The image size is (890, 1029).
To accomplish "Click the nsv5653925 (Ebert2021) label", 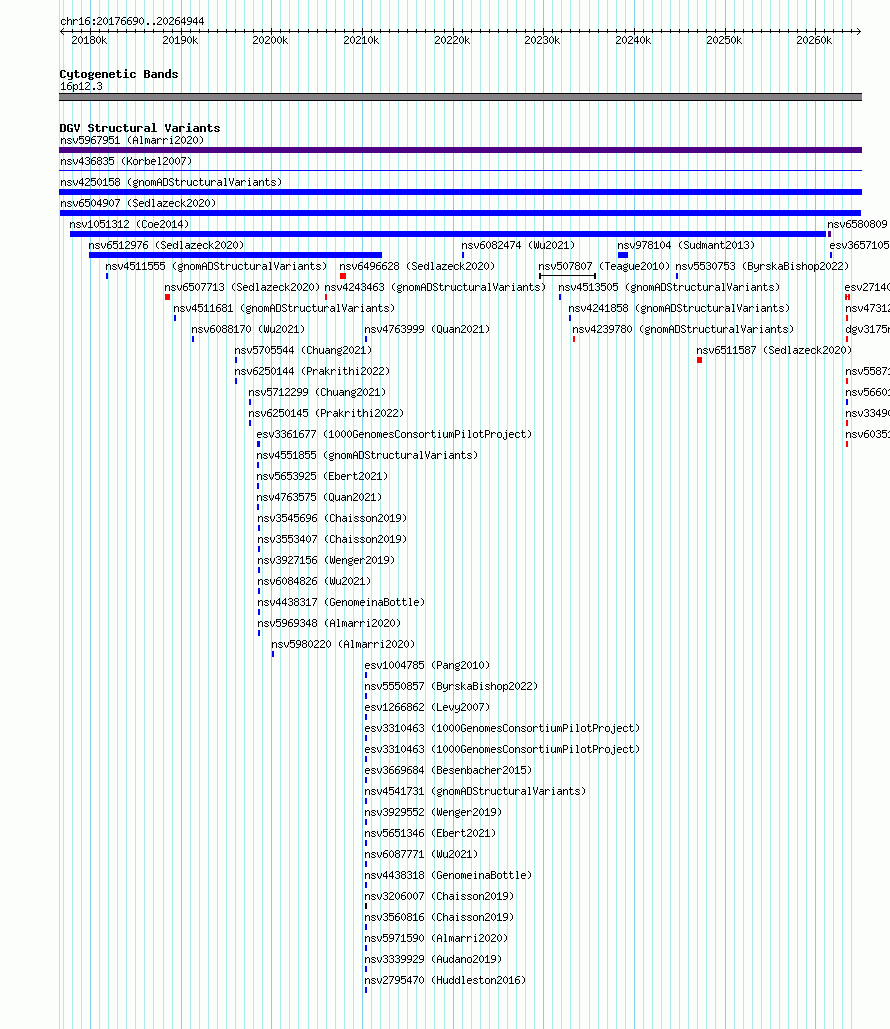I will [x=322, y=476].
